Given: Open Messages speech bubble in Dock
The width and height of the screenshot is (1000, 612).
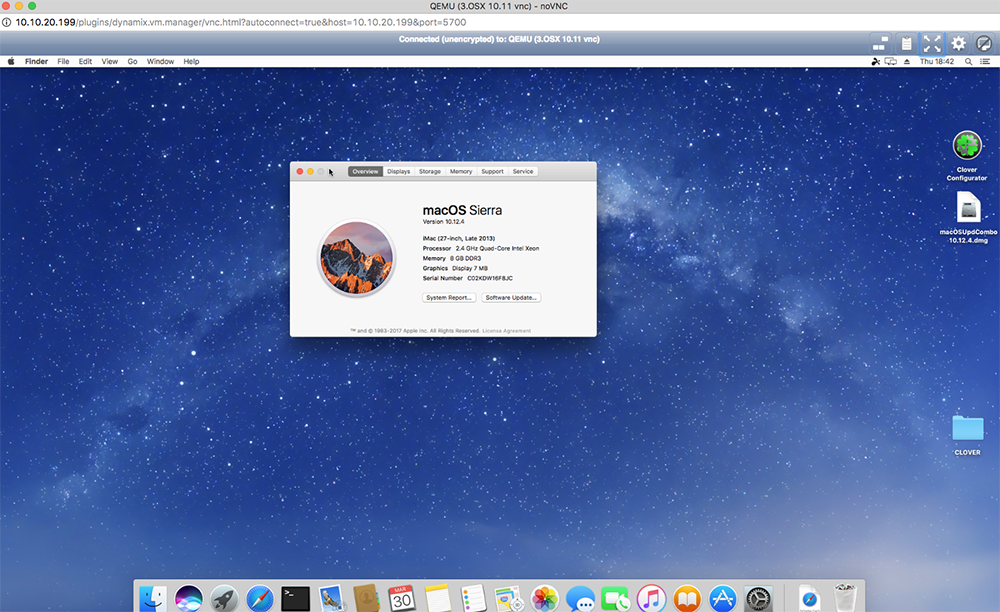Looking at the screenshot, I should coord(580,599).
